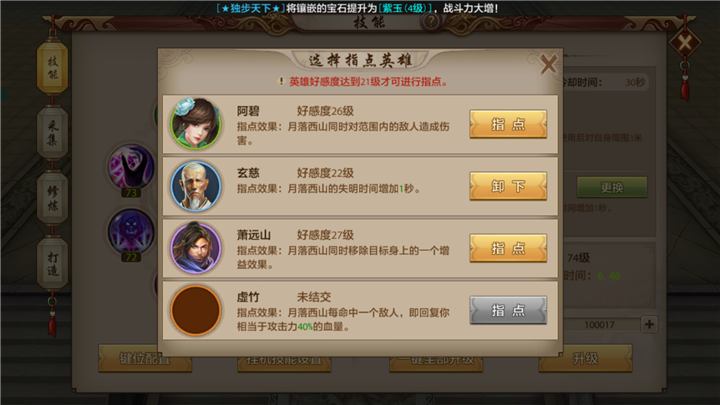The image size is (720, 405).
Task: Select the level 72 skill icon
Action: [x=131, y=232]
